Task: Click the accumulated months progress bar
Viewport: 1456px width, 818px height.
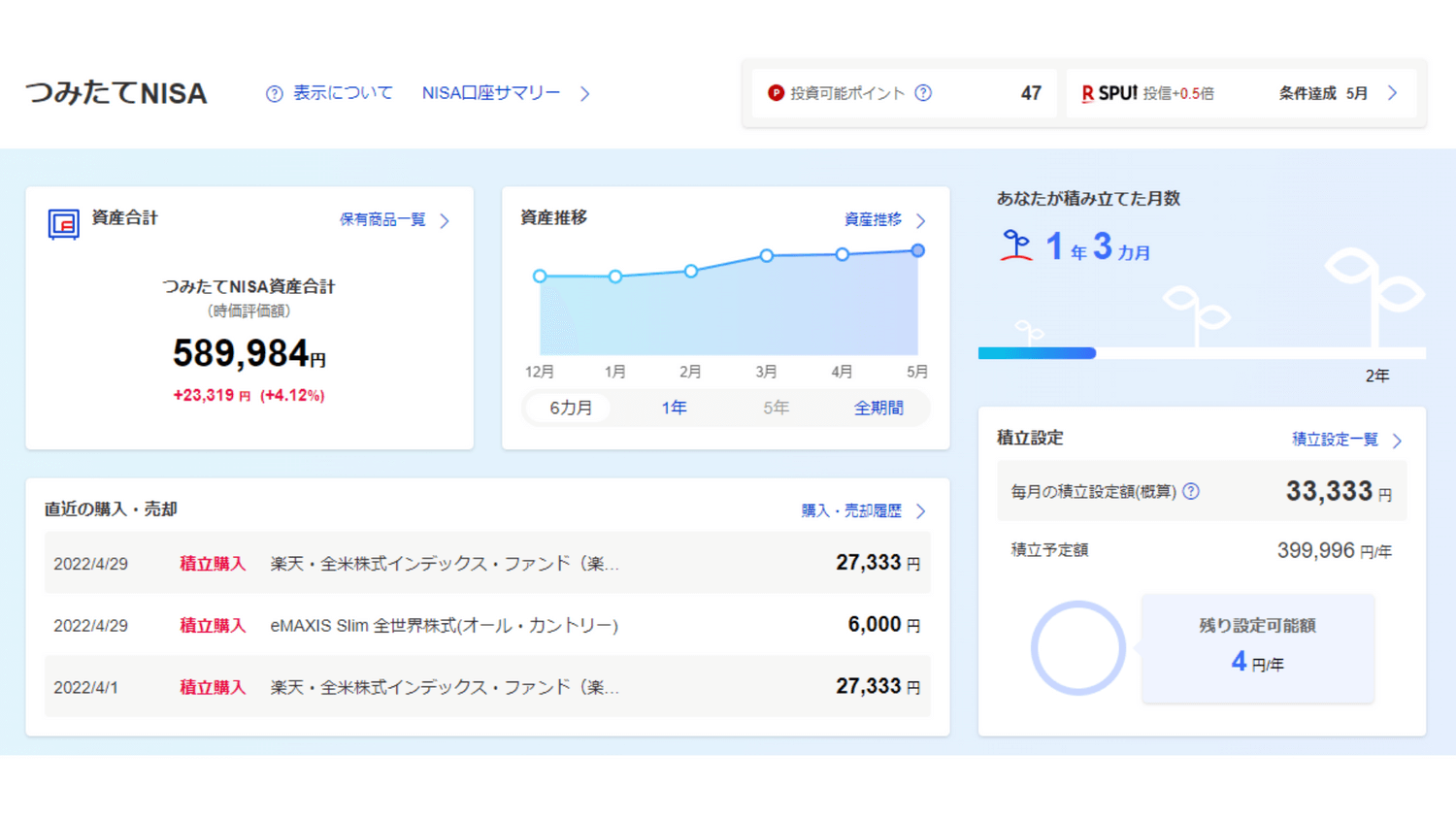Action: point(1202,353)
